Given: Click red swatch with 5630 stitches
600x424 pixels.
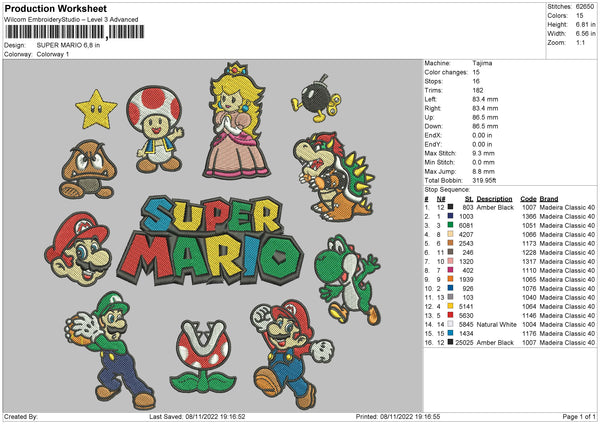Looking at the screenshot, I should [450, 315].
